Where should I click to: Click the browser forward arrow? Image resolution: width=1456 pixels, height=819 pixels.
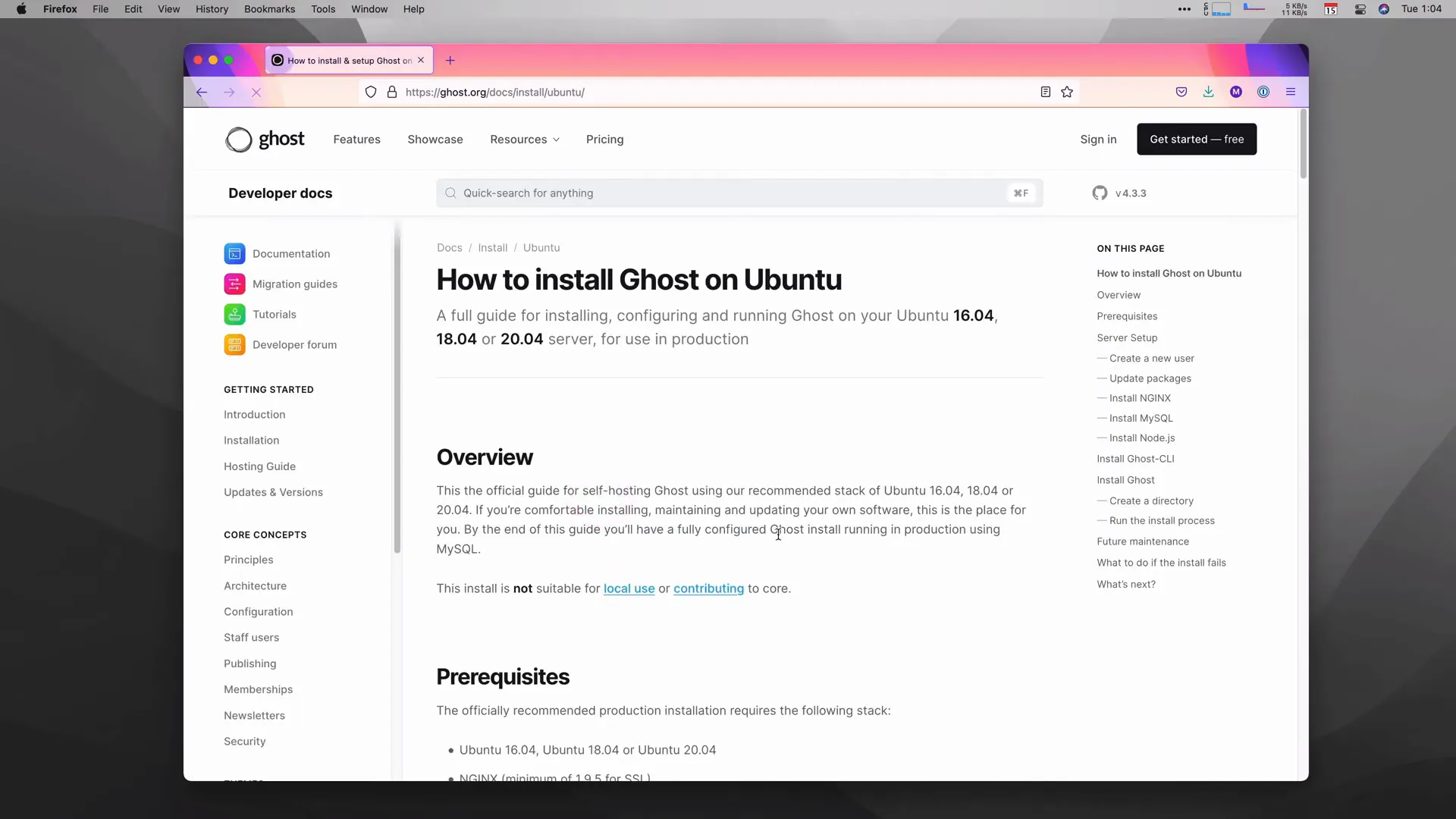pyautogui.click(x=229, y=93)
